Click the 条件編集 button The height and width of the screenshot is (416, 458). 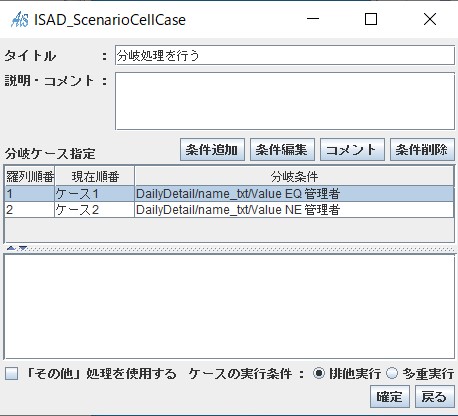click(x=282, y=150)
